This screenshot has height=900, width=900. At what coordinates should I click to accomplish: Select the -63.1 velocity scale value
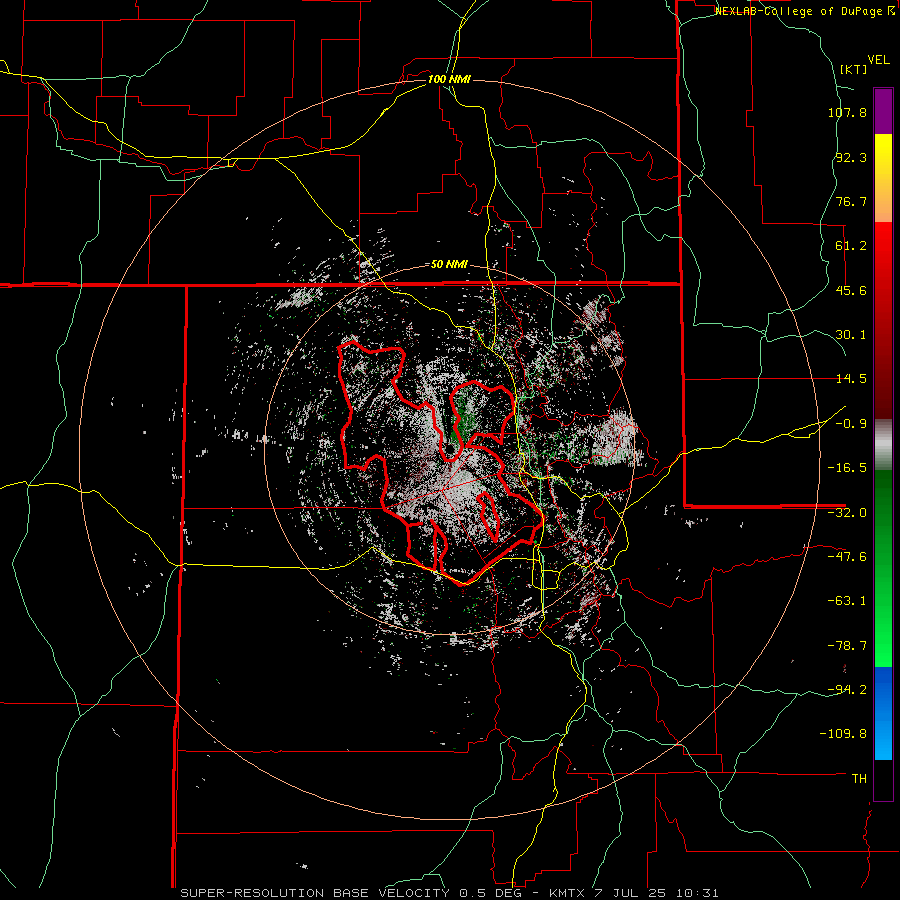coord(847,601)
